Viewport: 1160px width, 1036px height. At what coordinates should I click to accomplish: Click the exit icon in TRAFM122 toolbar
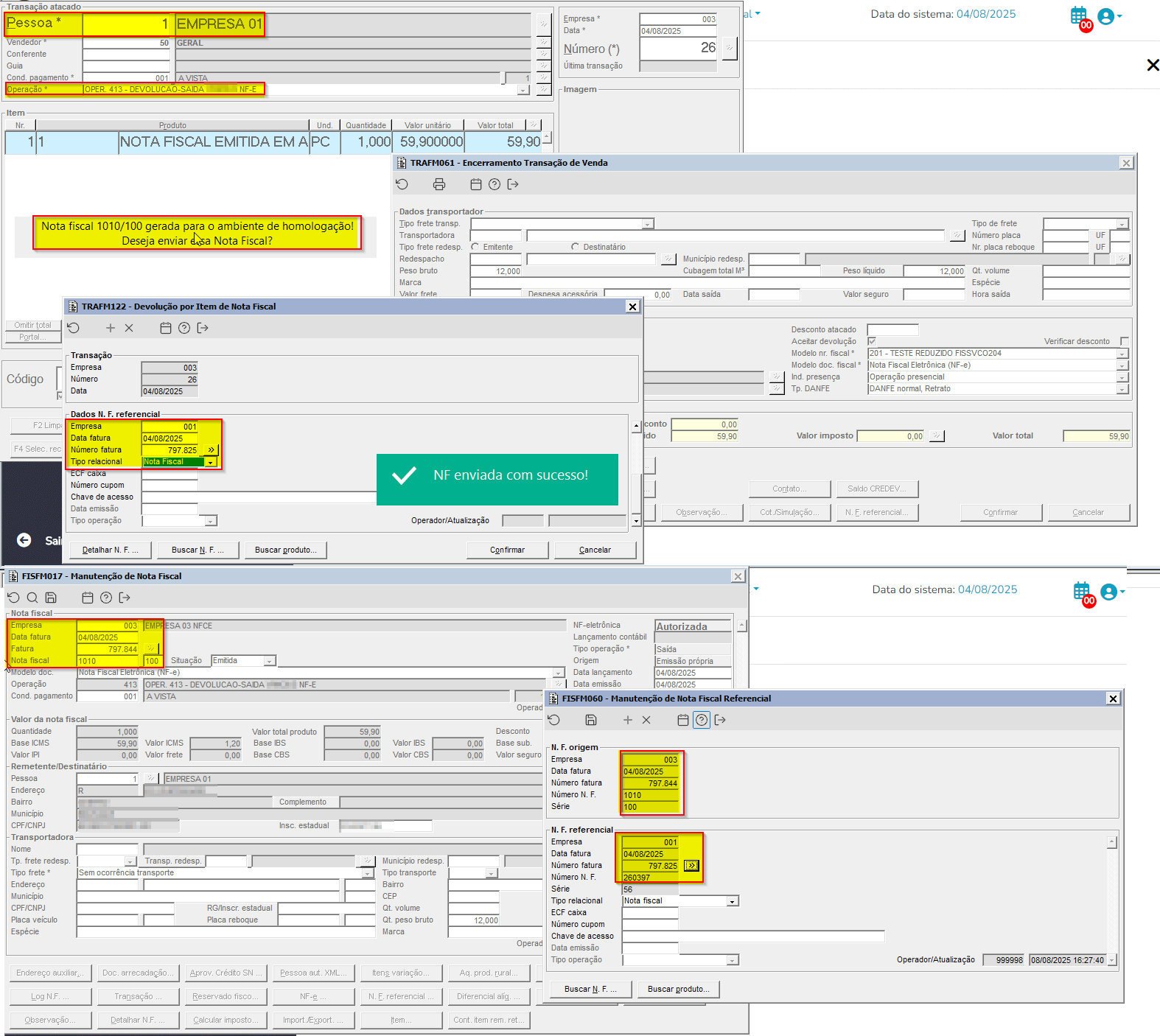coord(203,328)
